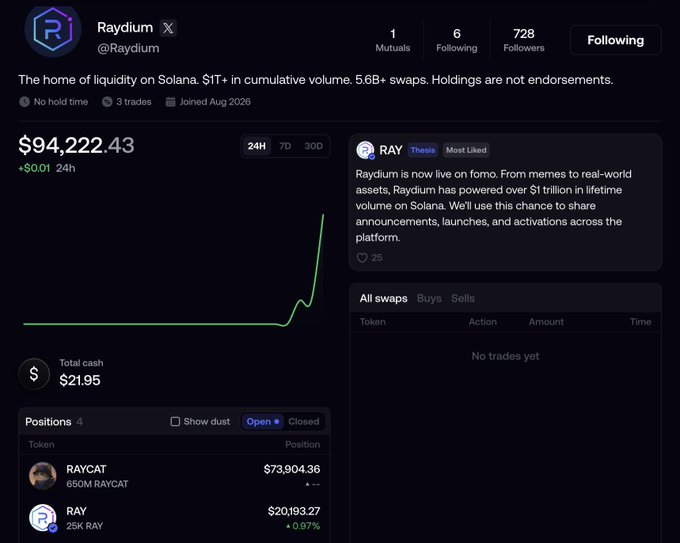Select the 24H chart range
This screenshot has height=543, width=680.
tap(256, 146)
